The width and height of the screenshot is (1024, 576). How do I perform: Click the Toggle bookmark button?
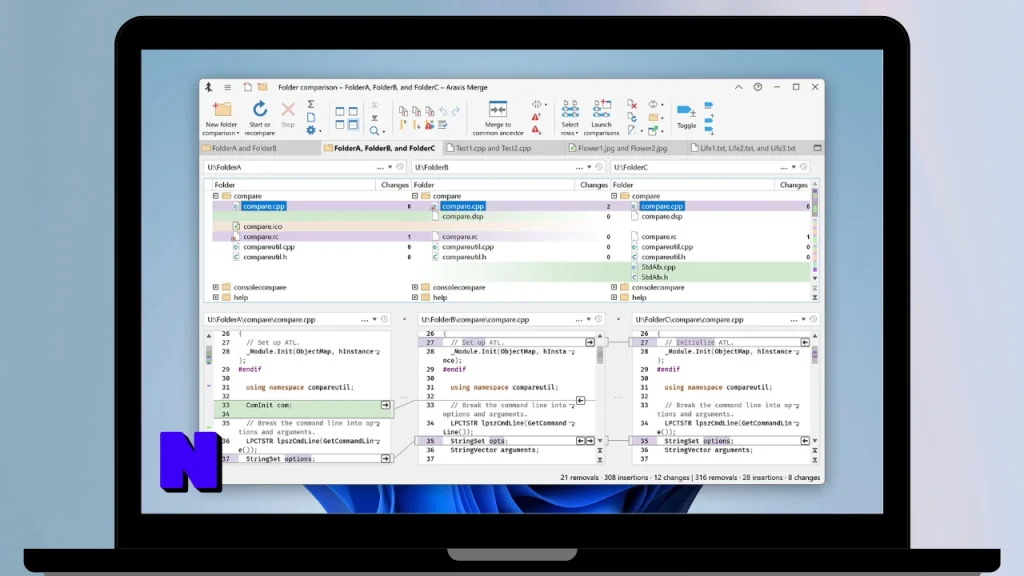point(686,116)
